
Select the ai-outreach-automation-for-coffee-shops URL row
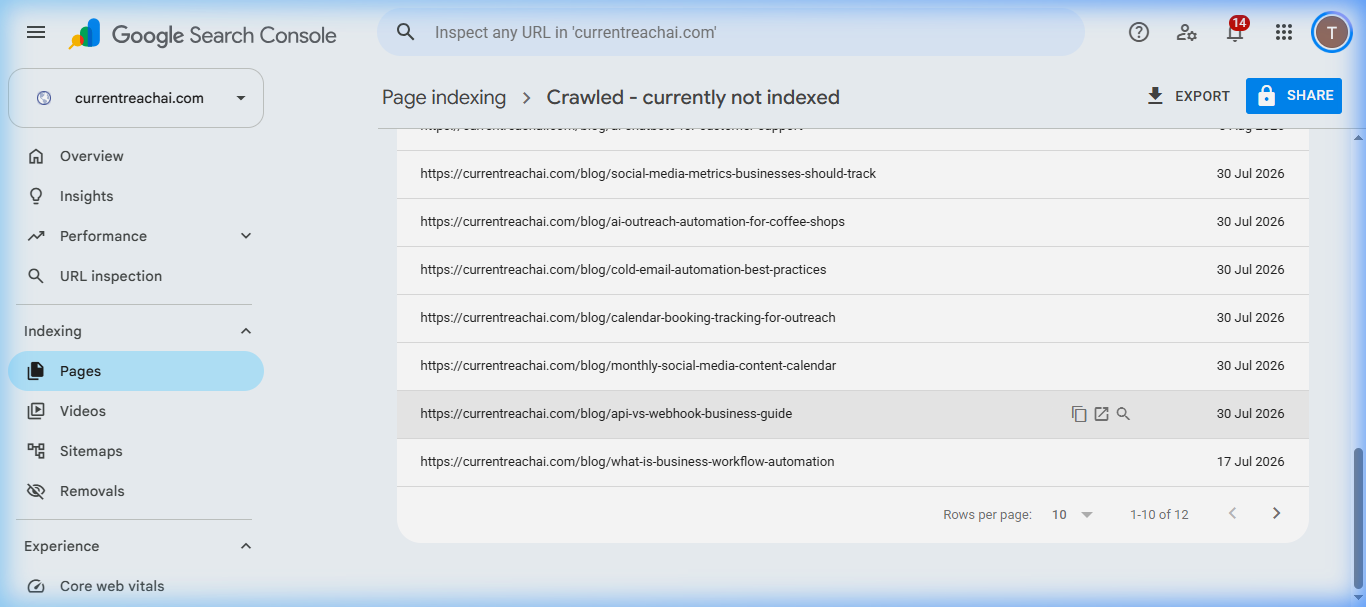pyautogui.click(x=853, y=222)
